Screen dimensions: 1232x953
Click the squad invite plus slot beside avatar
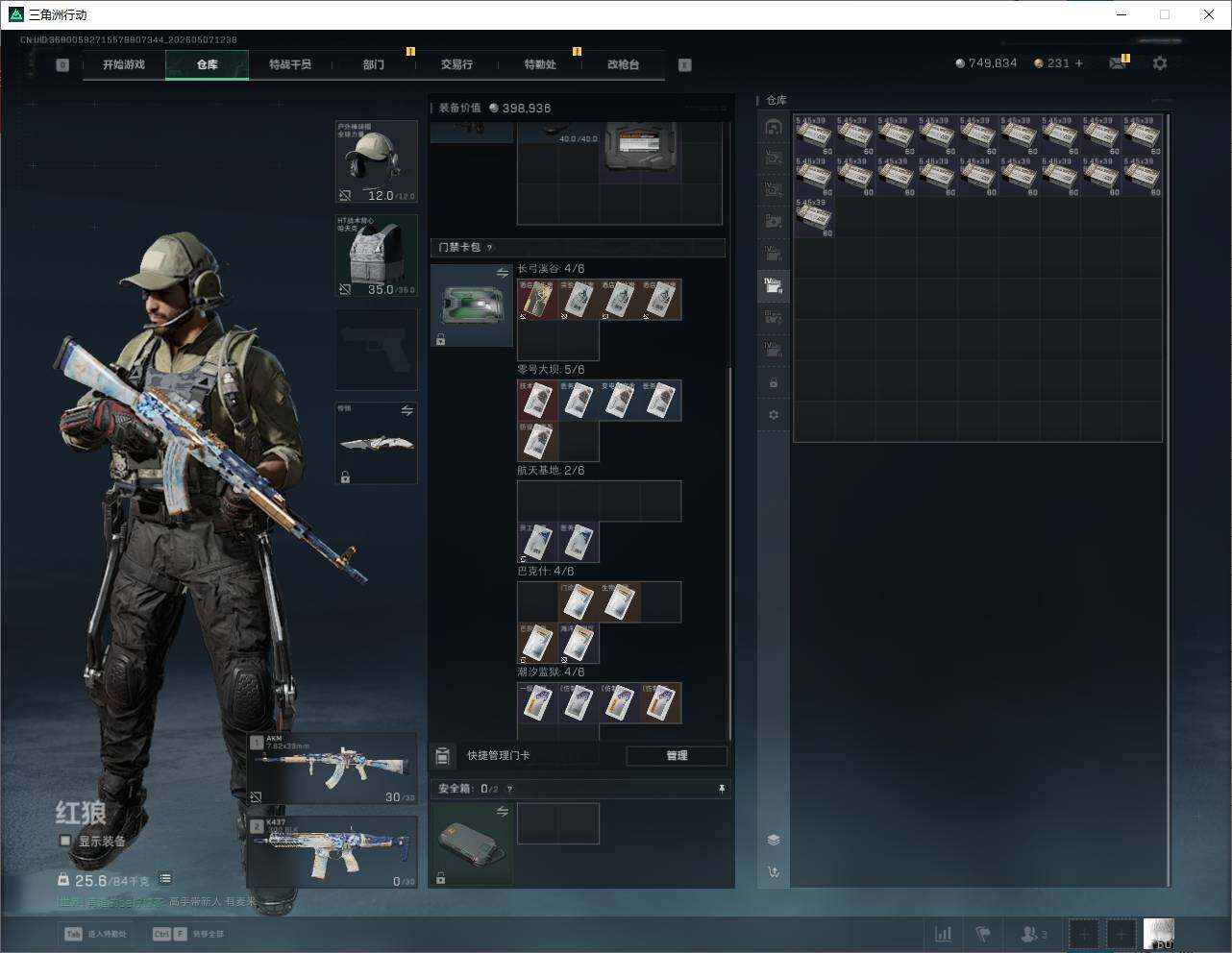tap(1121, 934)
